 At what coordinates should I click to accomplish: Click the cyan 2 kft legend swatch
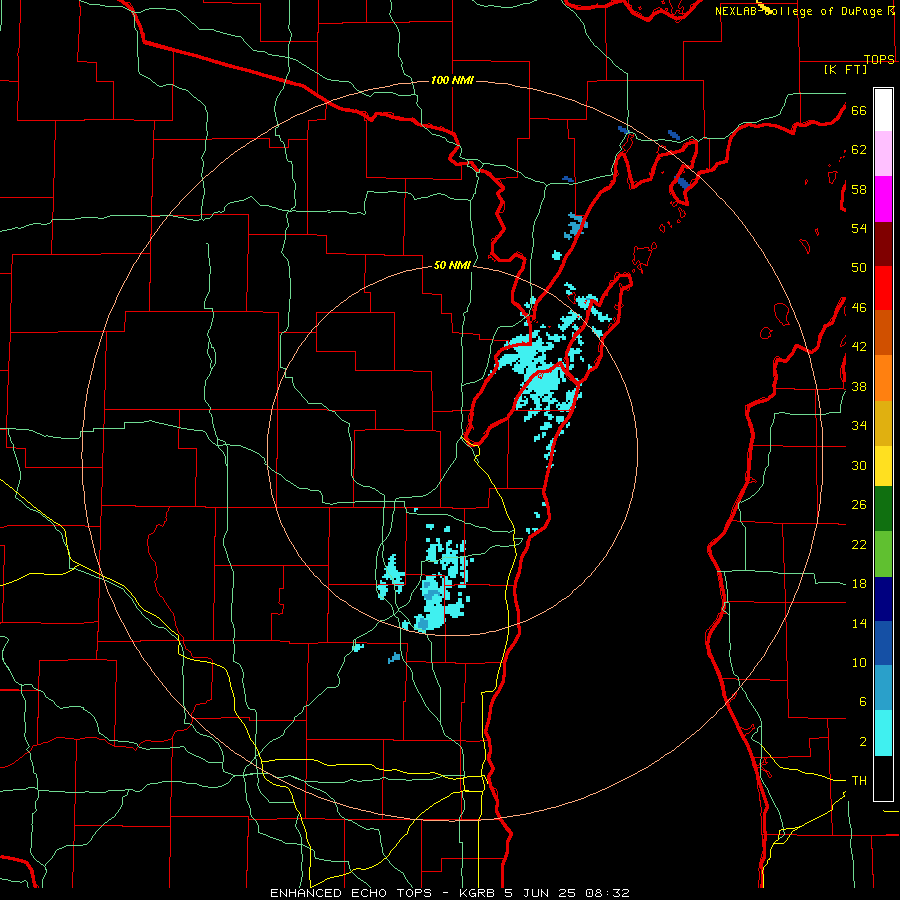click(x=883, y=733)
